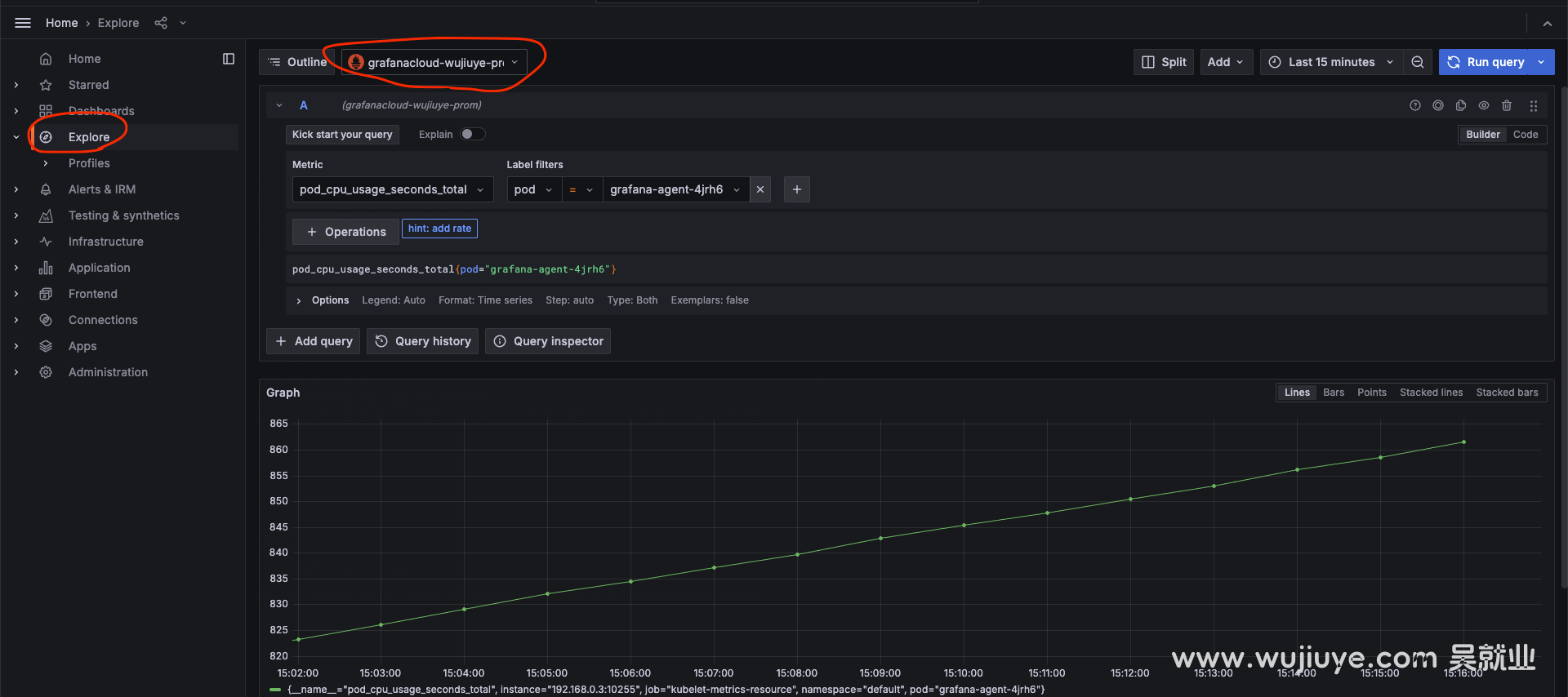Open the Last 15 minutes time picker
1568x697 pixels.
[1332, 62]
